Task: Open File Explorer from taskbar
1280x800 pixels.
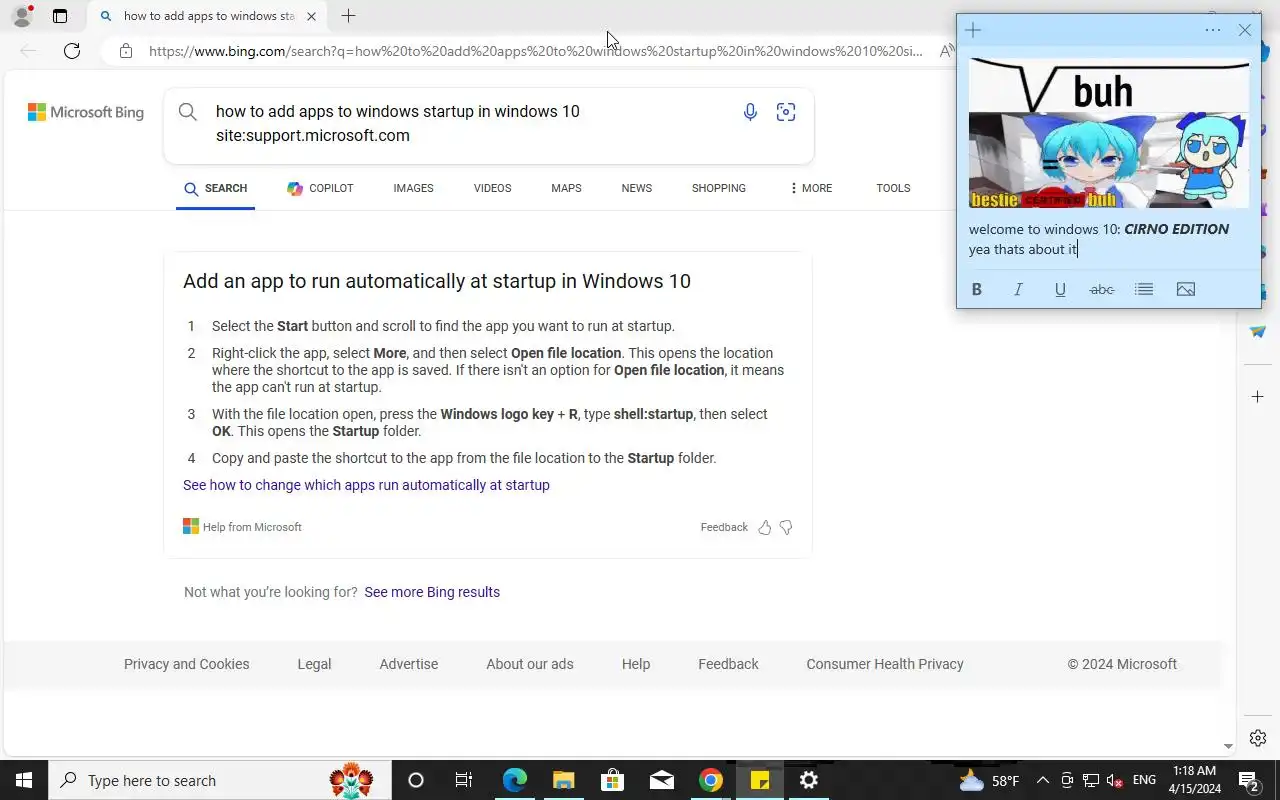Action: pos(563,780)
